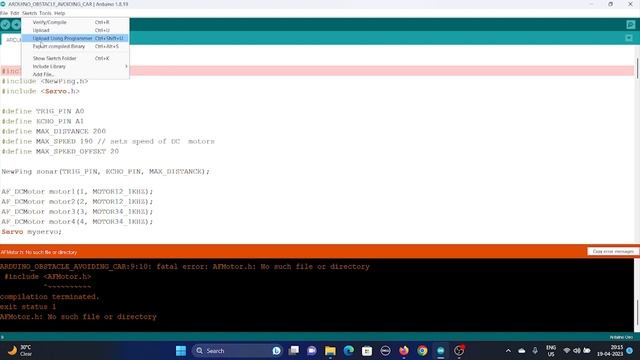Open the Windows Start menu
This screenshot has height=360, width=640.
[181, 351]
